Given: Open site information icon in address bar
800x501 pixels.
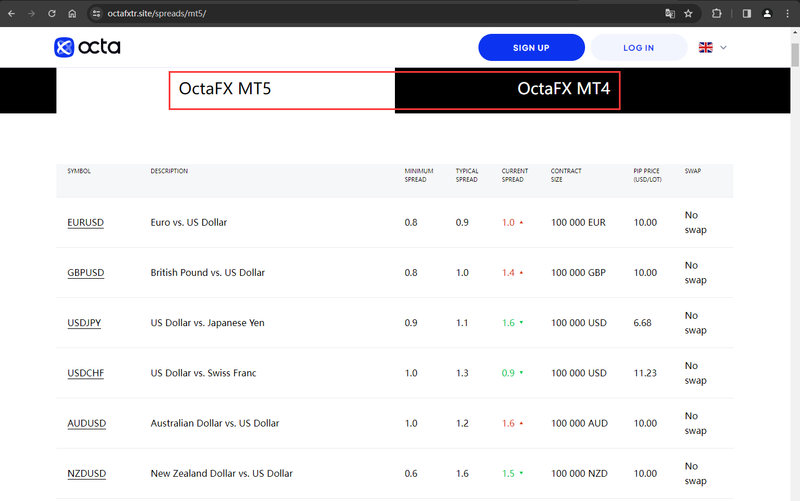Looking at the screenshot, I should [96, 14].
